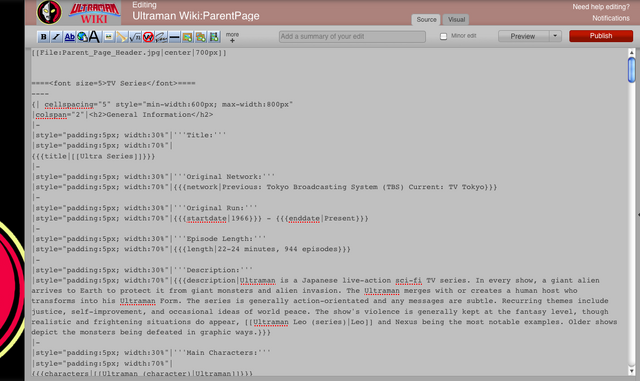
Task: Apply italic text formatting
Action: pos(56,37)
